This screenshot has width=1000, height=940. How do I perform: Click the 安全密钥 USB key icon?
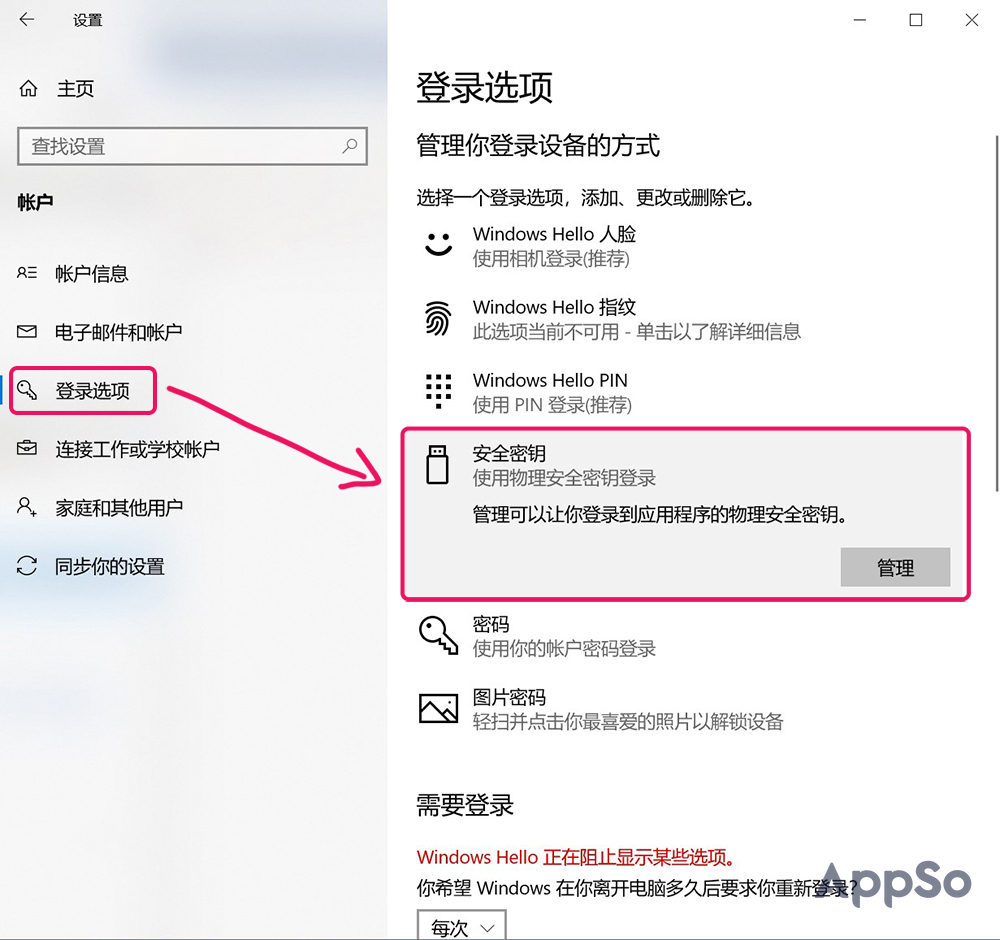click(438, 464)
